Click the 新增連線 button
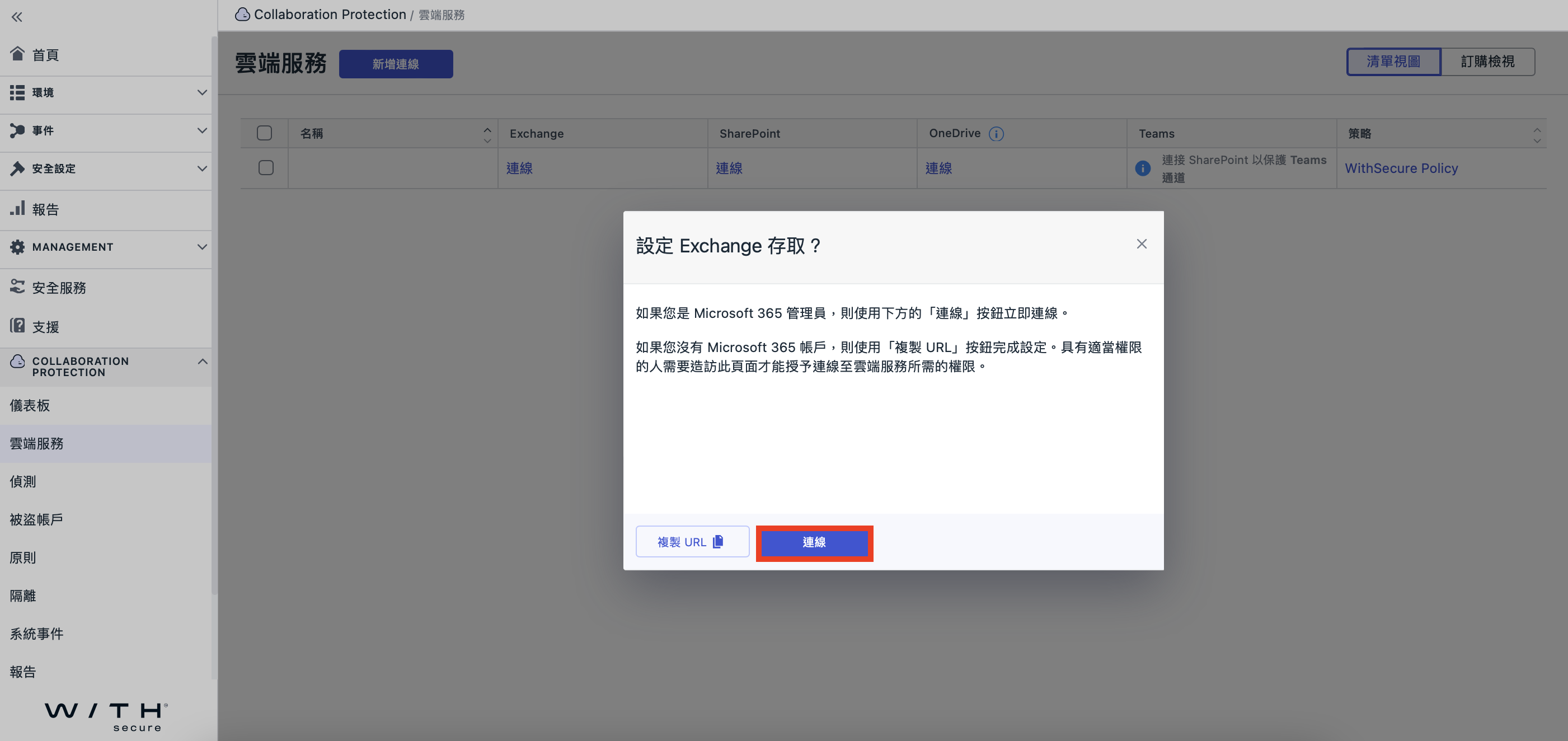Viewport: 1568px width, 741px height. point(396,64)
